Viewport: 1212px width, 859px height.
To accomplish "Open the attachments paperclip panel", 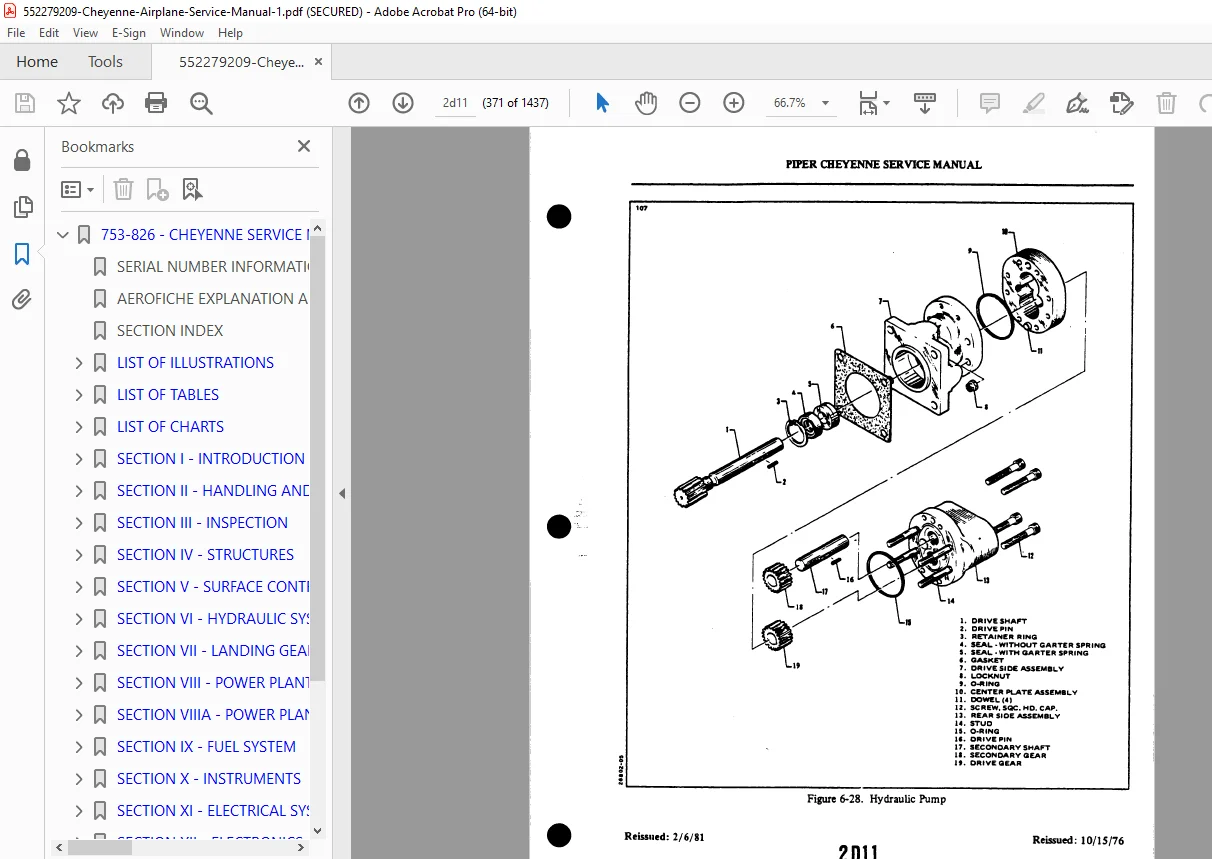I will coord(22,300).
